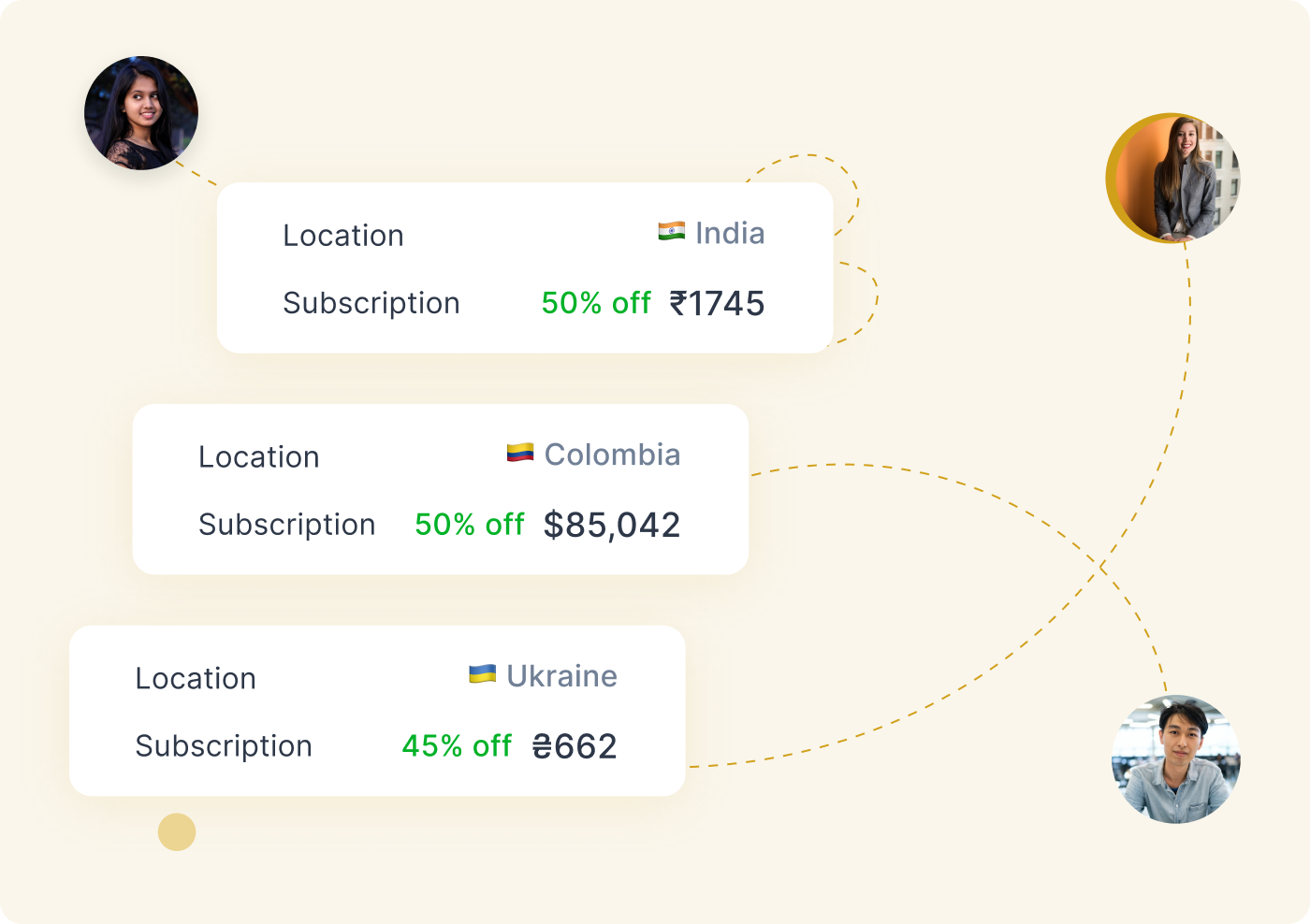The height and width of the screenshot is (924, 1310).
Task: Click the 45% off discount label
Action: click(x=457, y=746)
